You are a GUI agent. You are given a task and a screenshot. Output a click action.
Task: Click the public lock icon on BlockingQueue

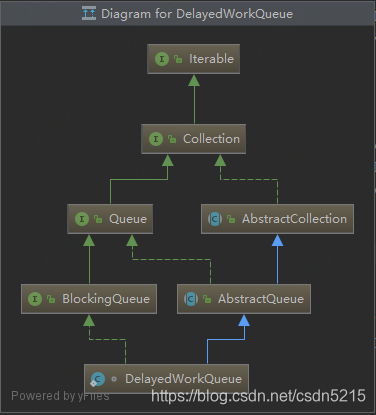tap(51, 299)
